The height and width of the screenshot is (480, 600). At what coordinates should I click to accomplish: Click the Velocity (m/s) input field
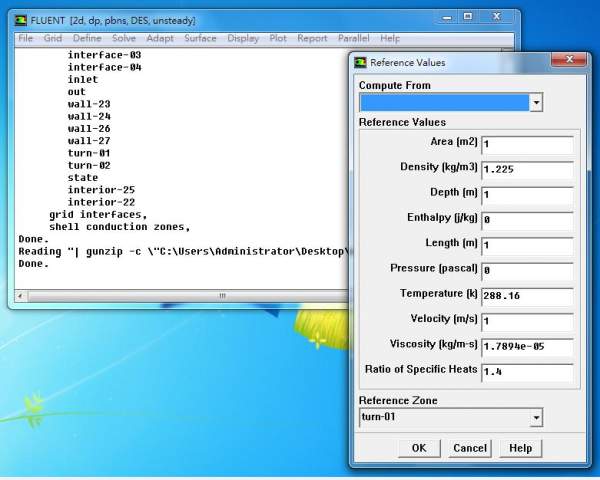(x=527, y=321)
